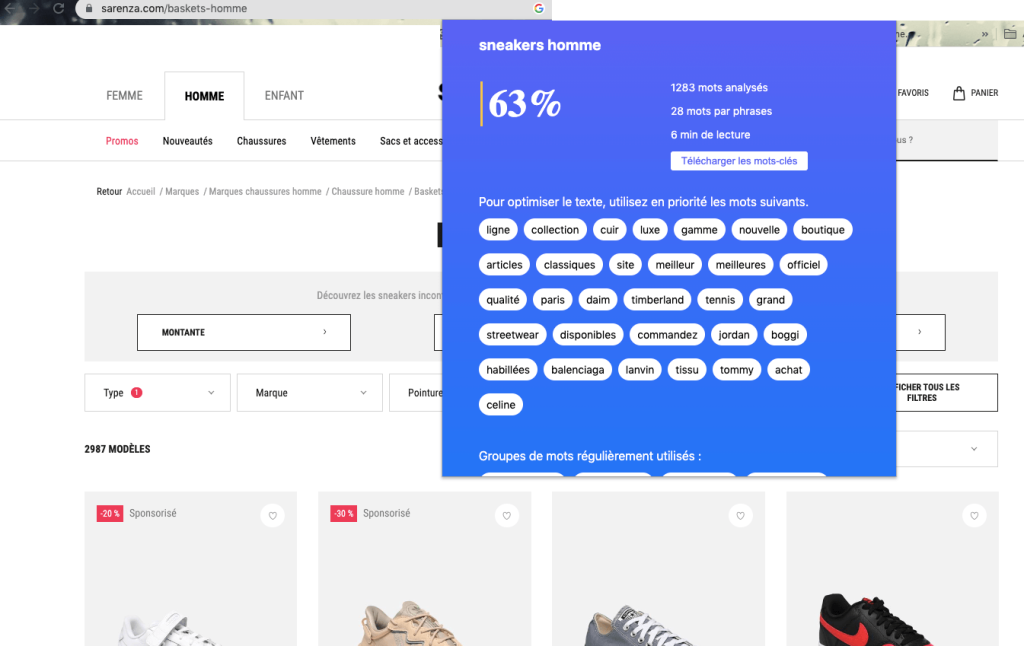This screenshot has height=646, width=1024.
Task: Click the 'sneakers homme' panel title
Action: pyautogui.click(x=539, y=45)
